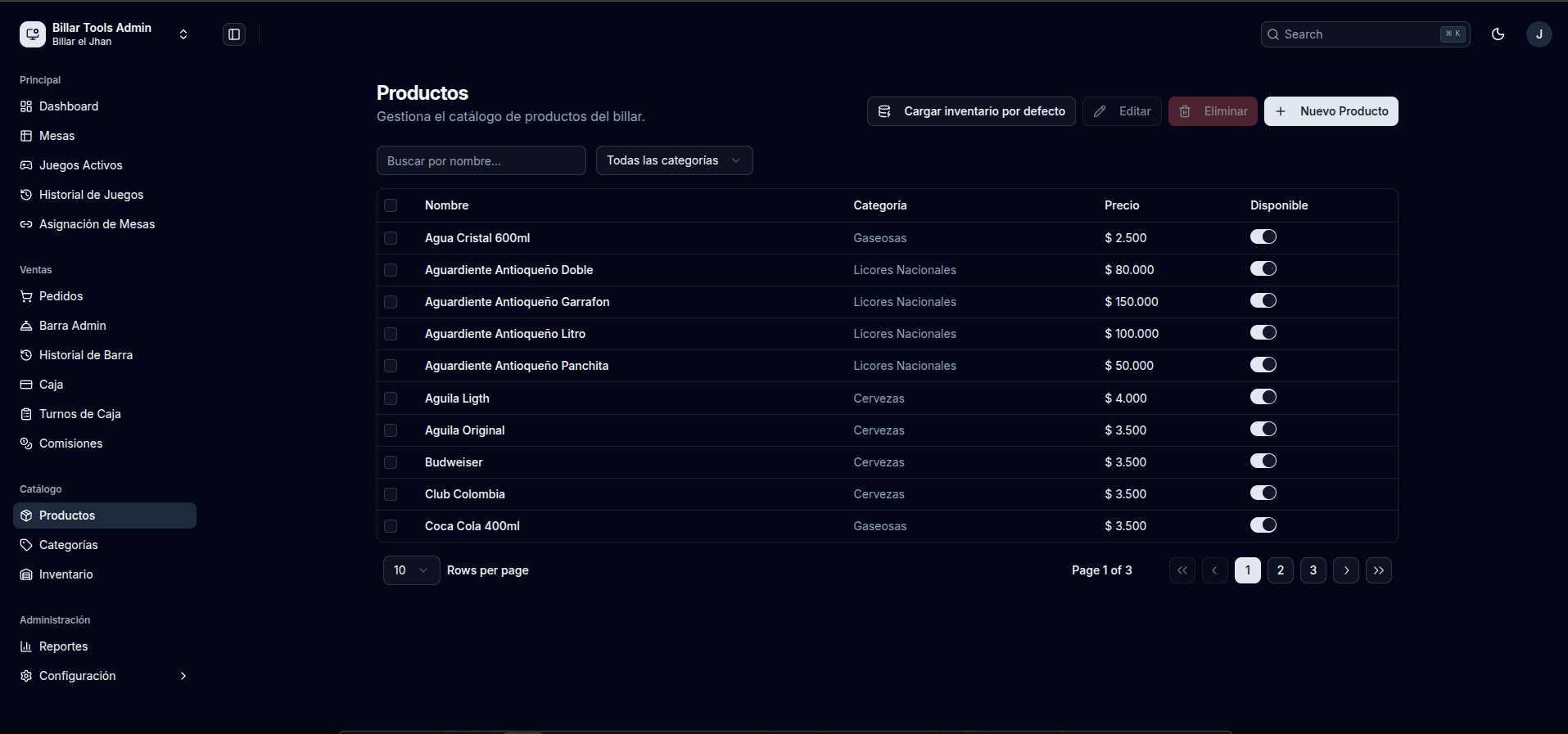
Task: Click the Editar button
Action: [1122, 111]
